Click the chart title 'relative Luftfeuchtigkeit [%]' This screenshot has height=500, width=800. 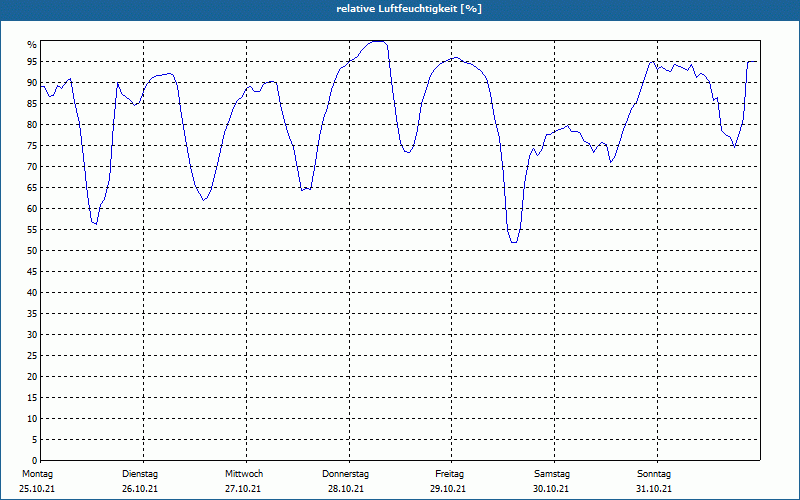click(409, 9)
